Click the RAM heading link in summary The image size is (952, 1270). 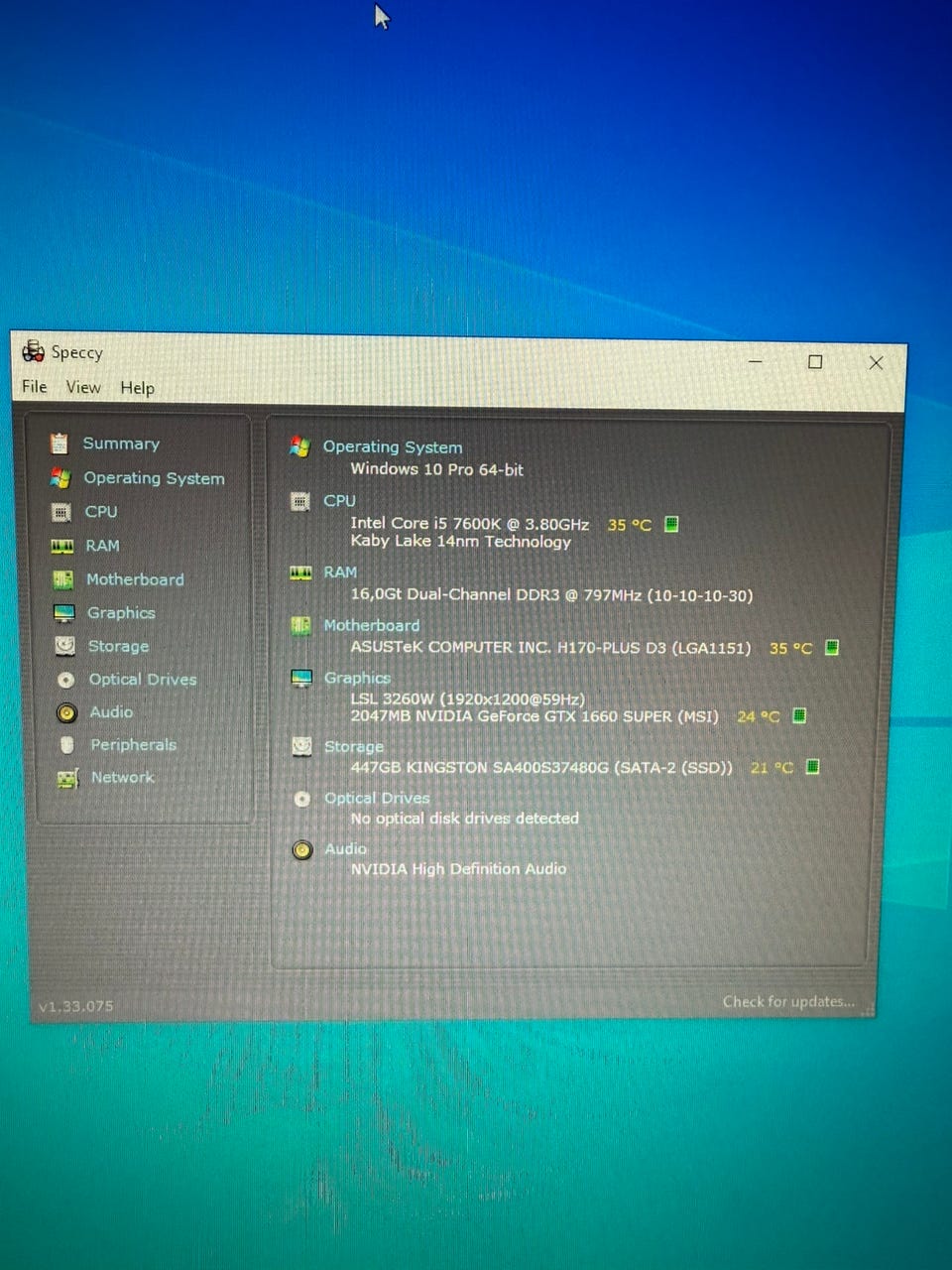[340, 572]
